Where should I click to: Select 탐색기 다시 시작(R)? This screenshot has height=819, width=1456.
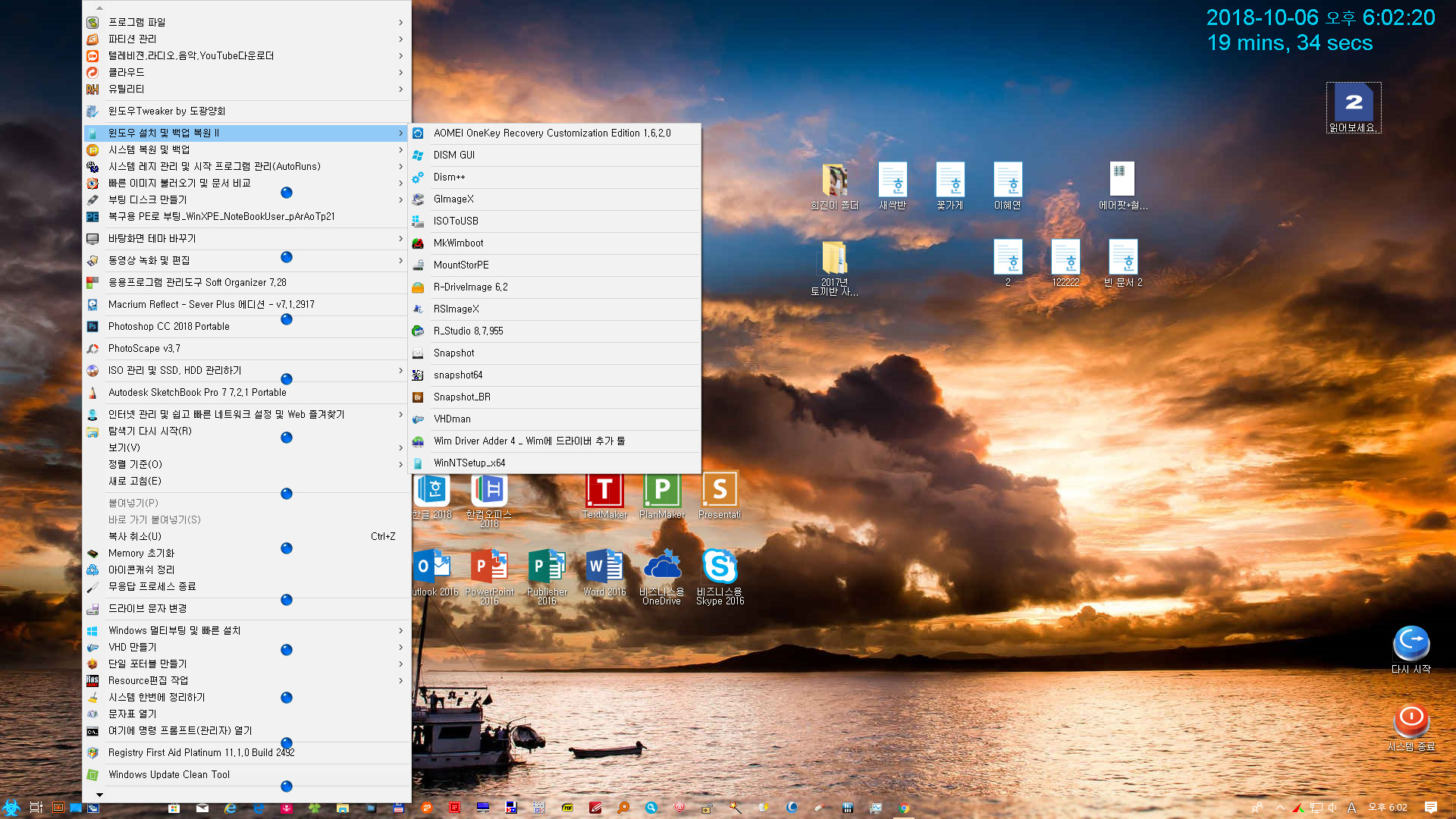coord(246,431)
